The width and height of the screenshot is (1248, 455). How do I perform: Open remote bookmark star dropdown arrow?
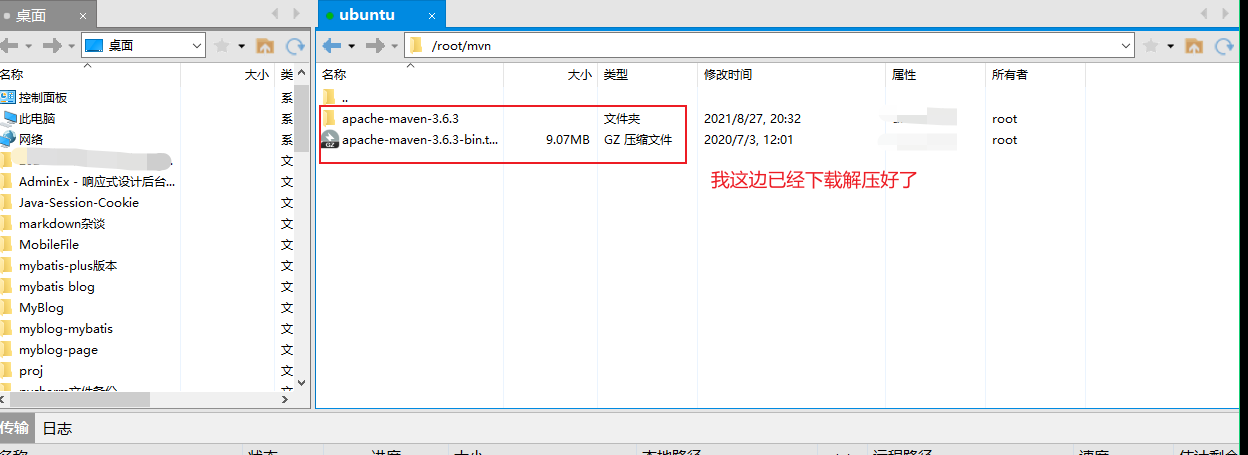(x=1169, y=46)
